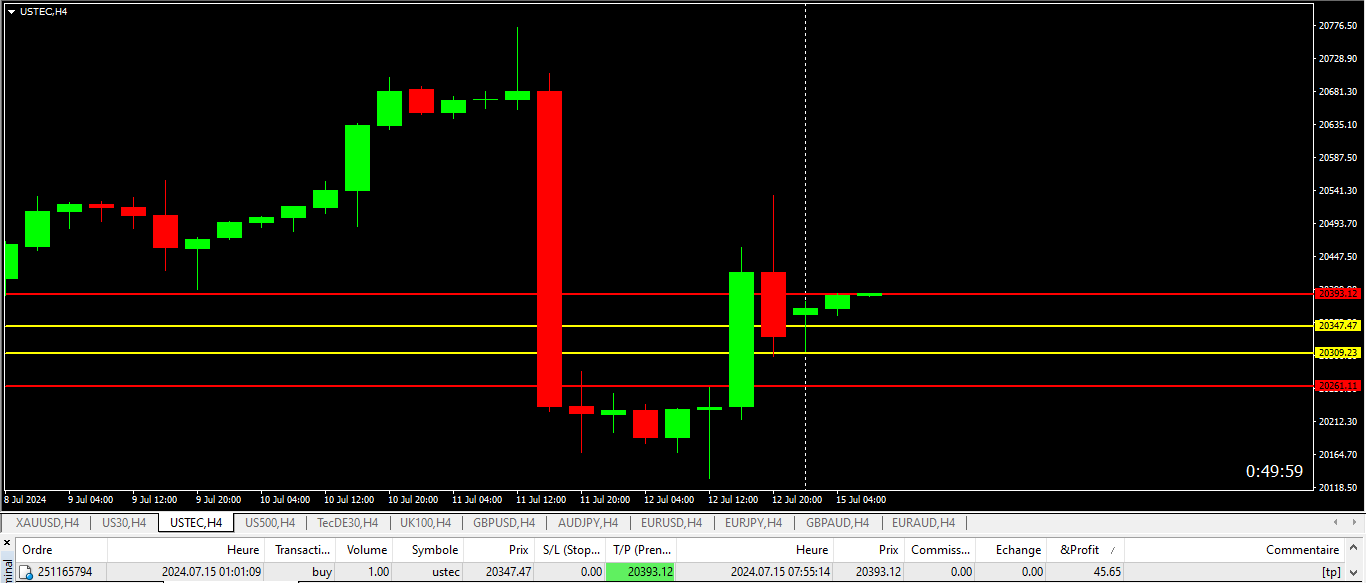Open the US500,H4 chart tab
Screen dimensions: 1366x583
(x=270, y=522)
